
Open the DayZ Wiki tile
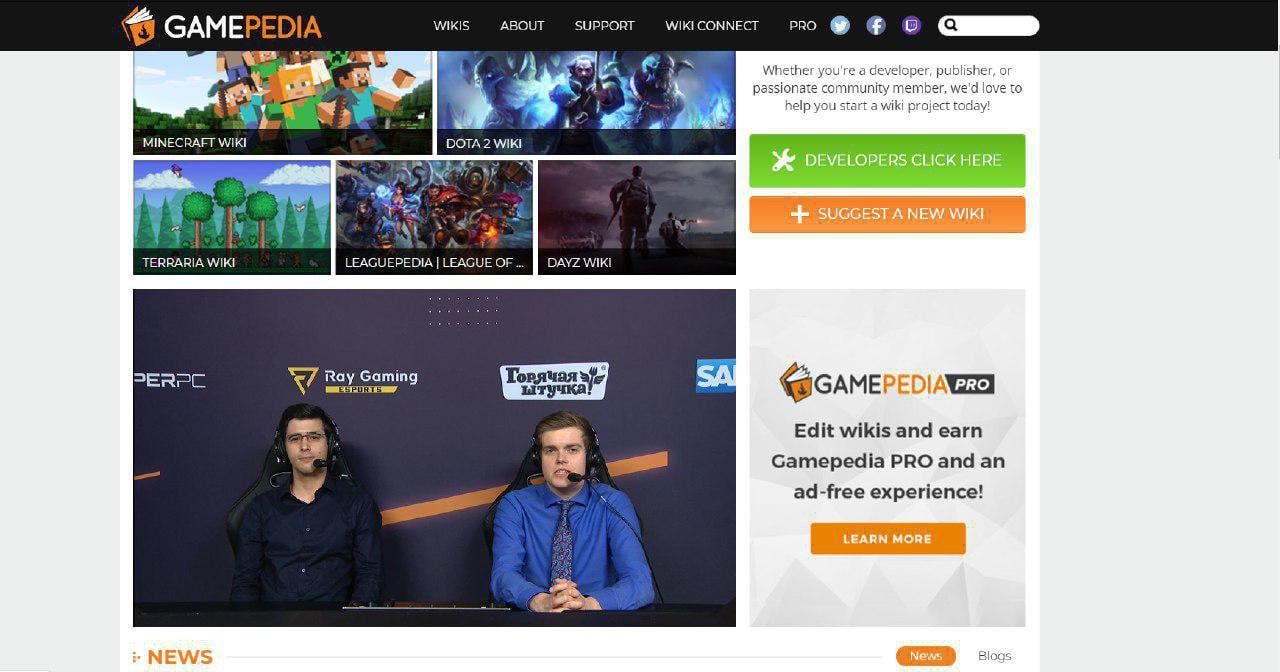(x=637, y=217)
